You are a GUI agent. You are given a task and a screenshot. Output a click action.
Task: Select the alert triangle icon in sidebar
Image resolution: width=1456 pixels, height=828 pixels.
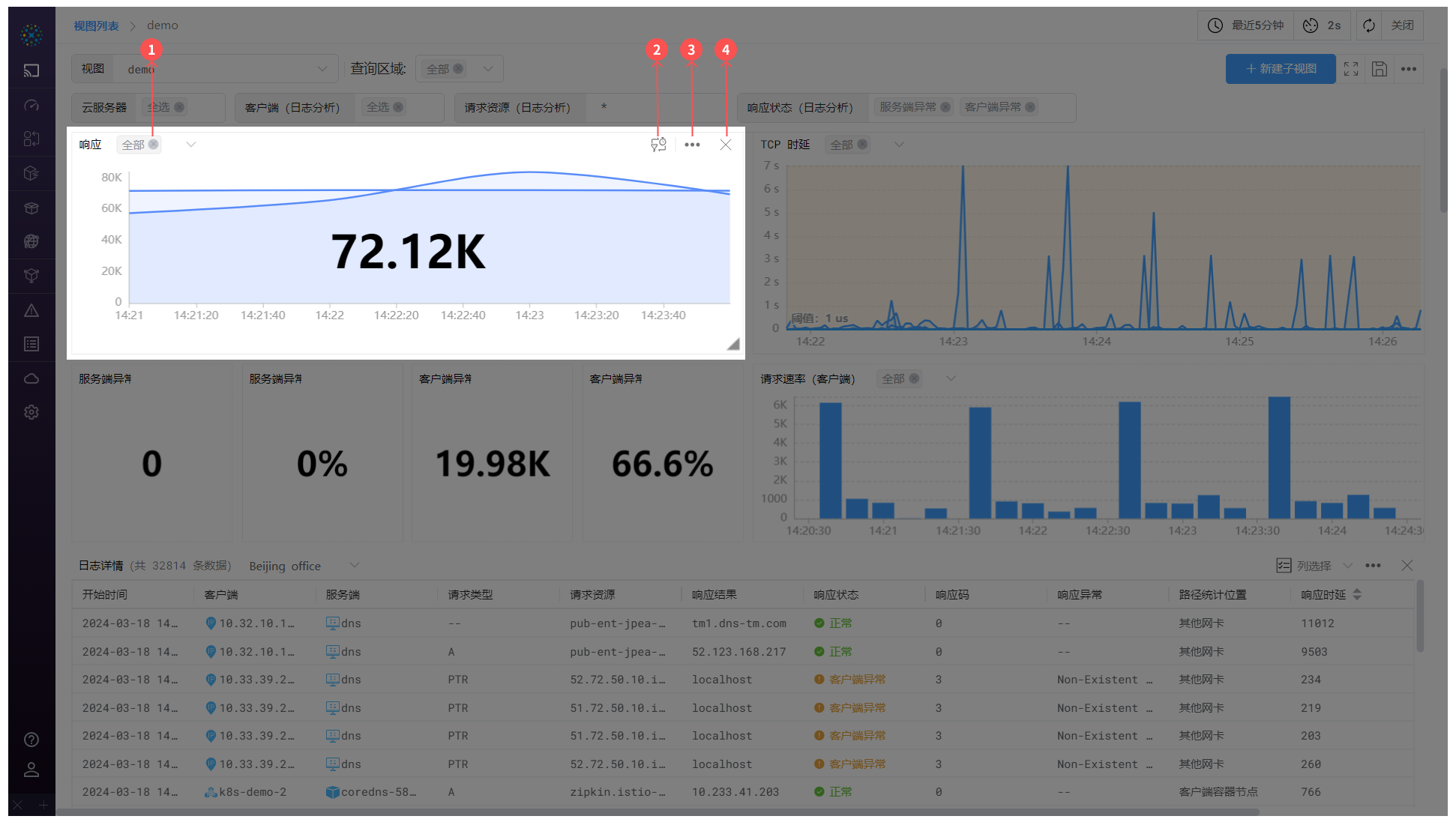coord(31,309)
